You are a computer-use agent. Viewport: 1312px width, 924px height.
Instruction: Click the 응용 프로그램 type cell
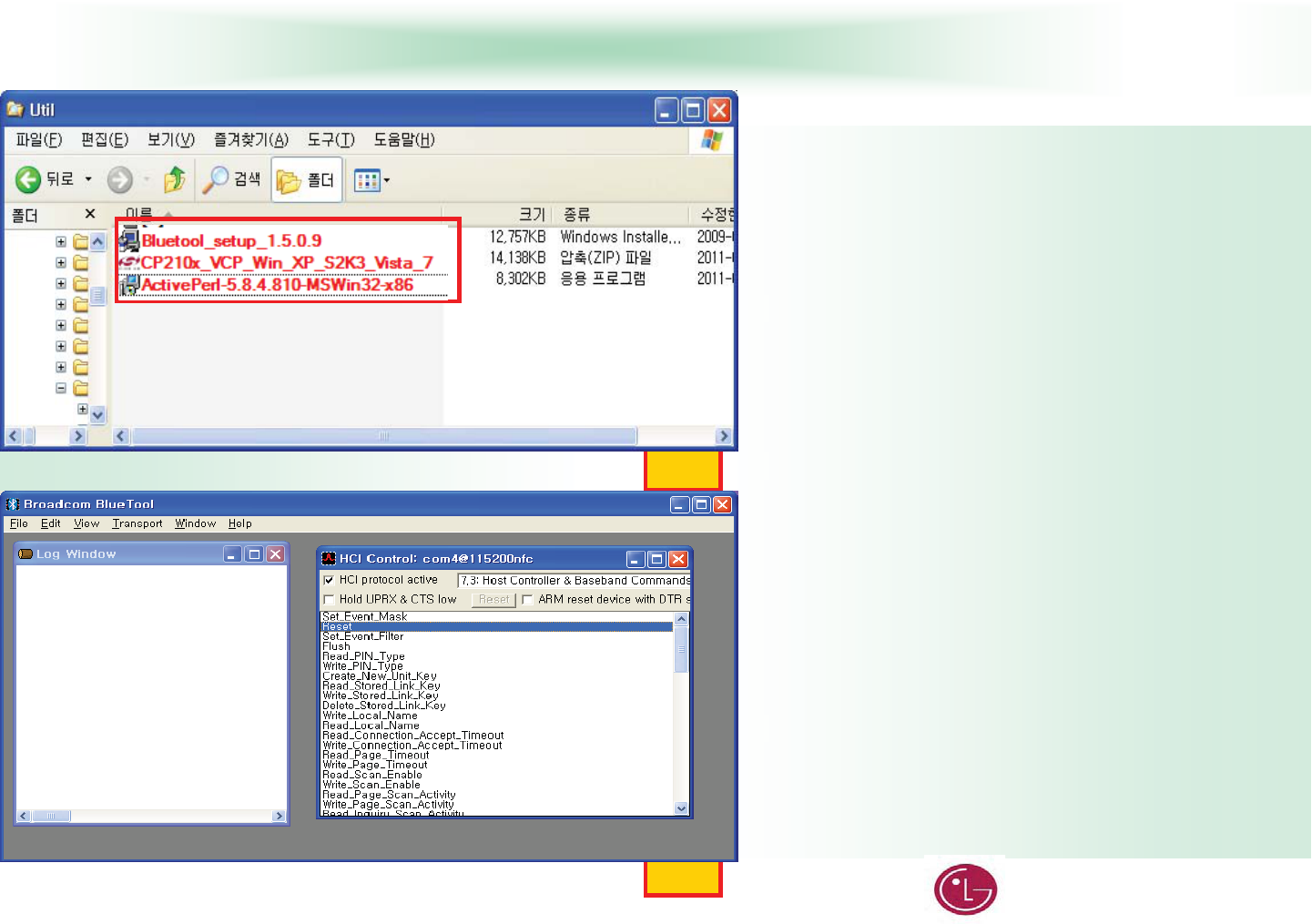click(x=603, y=279)
